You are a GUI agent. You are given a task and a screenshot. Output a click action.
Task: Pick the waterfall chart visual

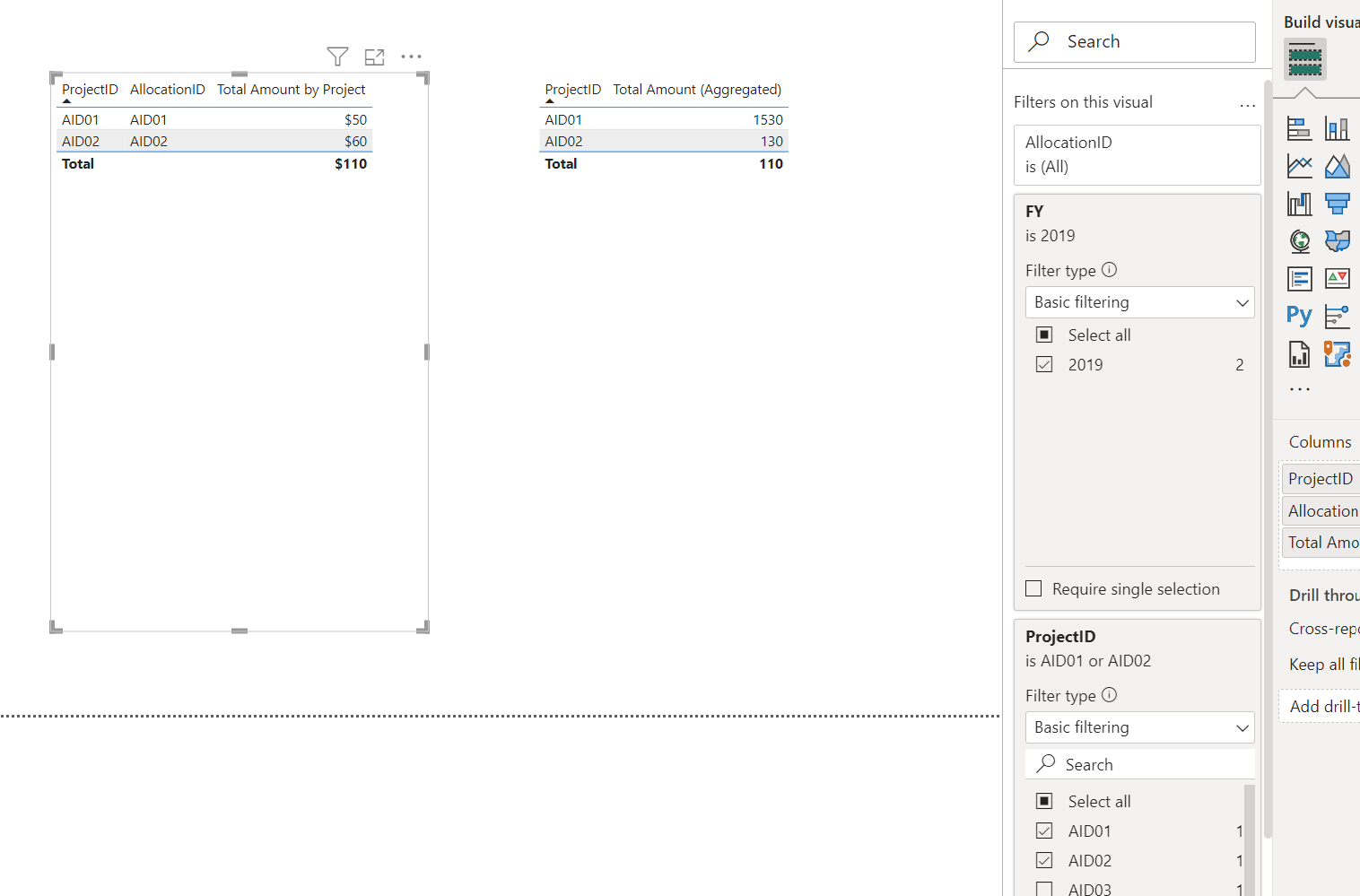1299,204
